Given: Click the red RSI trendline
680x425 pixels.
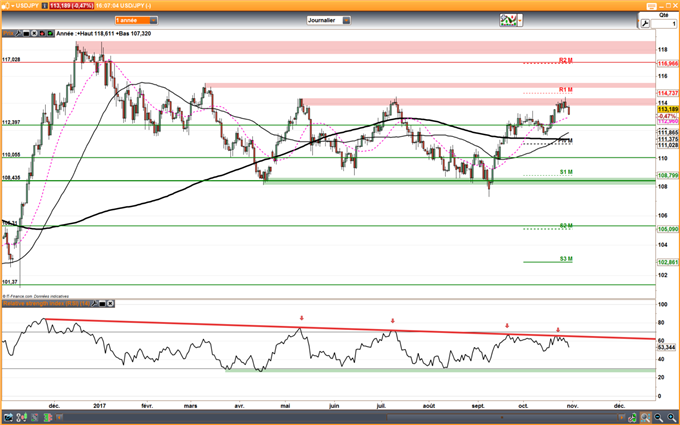Looking at the screenshot, I should [x=349, y=329].
